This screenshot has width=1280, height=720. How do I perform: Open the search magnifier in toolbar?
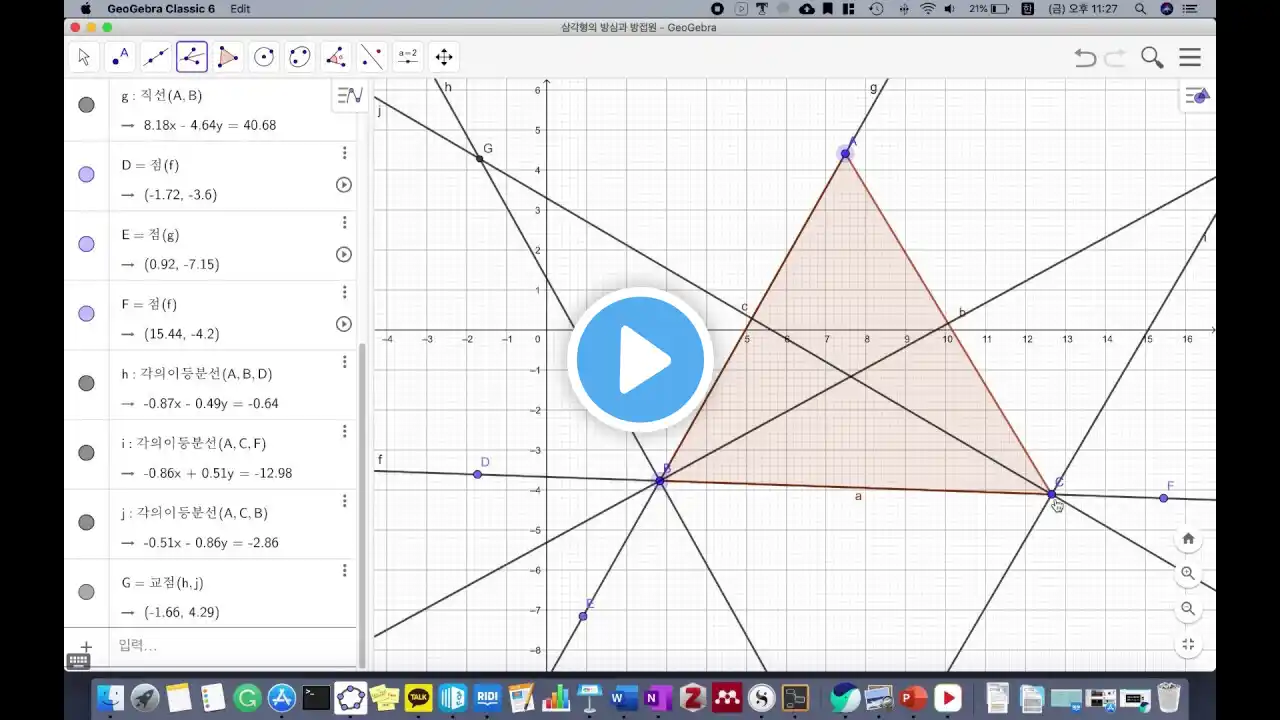(x=1152, y=58)
